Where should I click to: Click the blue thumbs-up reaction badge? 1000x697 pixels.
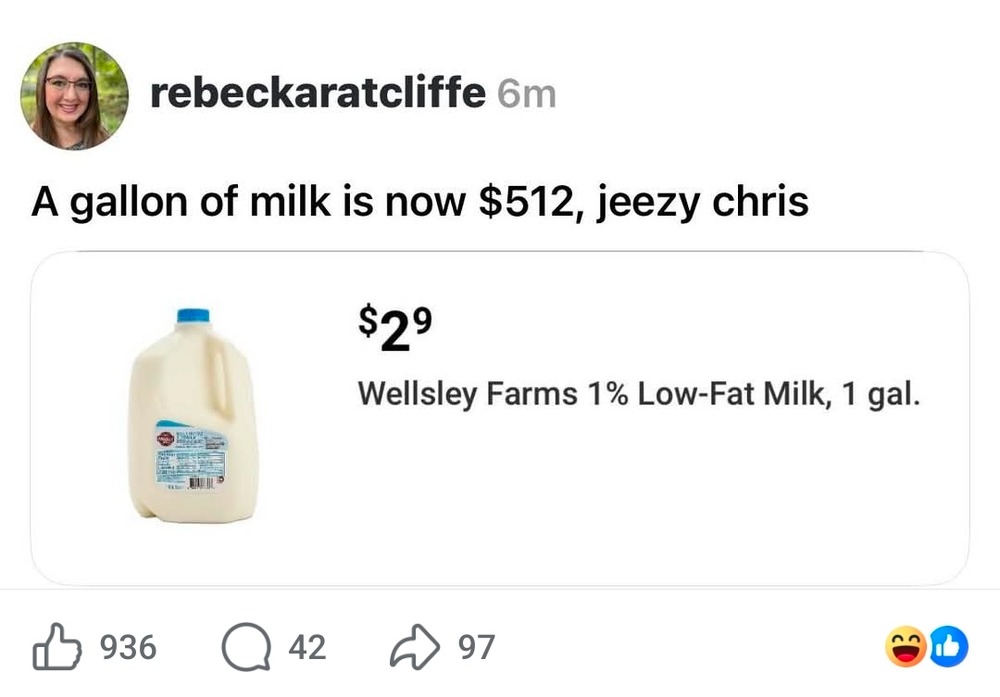[x=950, y=648]
